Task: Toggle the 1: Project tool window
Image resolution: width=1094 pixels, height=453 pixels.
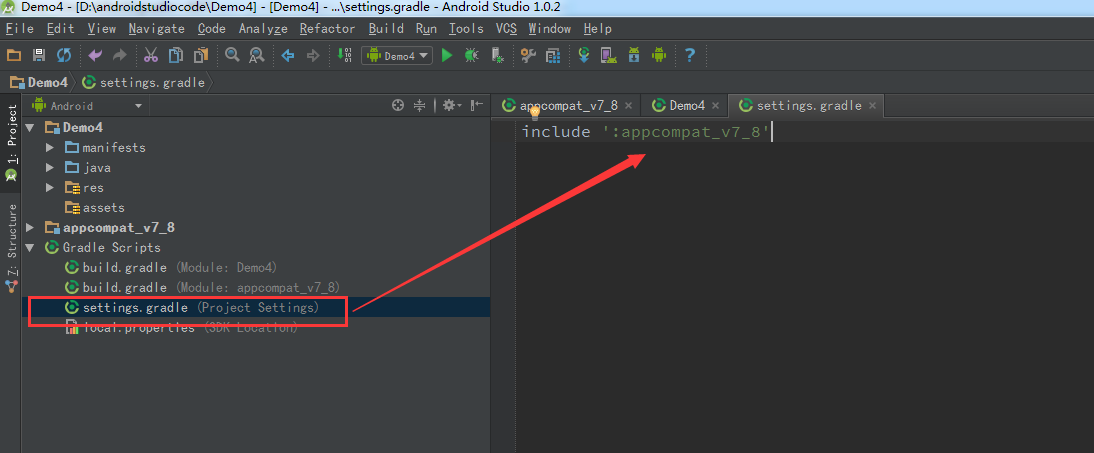Action: click(x=11, y=143)
